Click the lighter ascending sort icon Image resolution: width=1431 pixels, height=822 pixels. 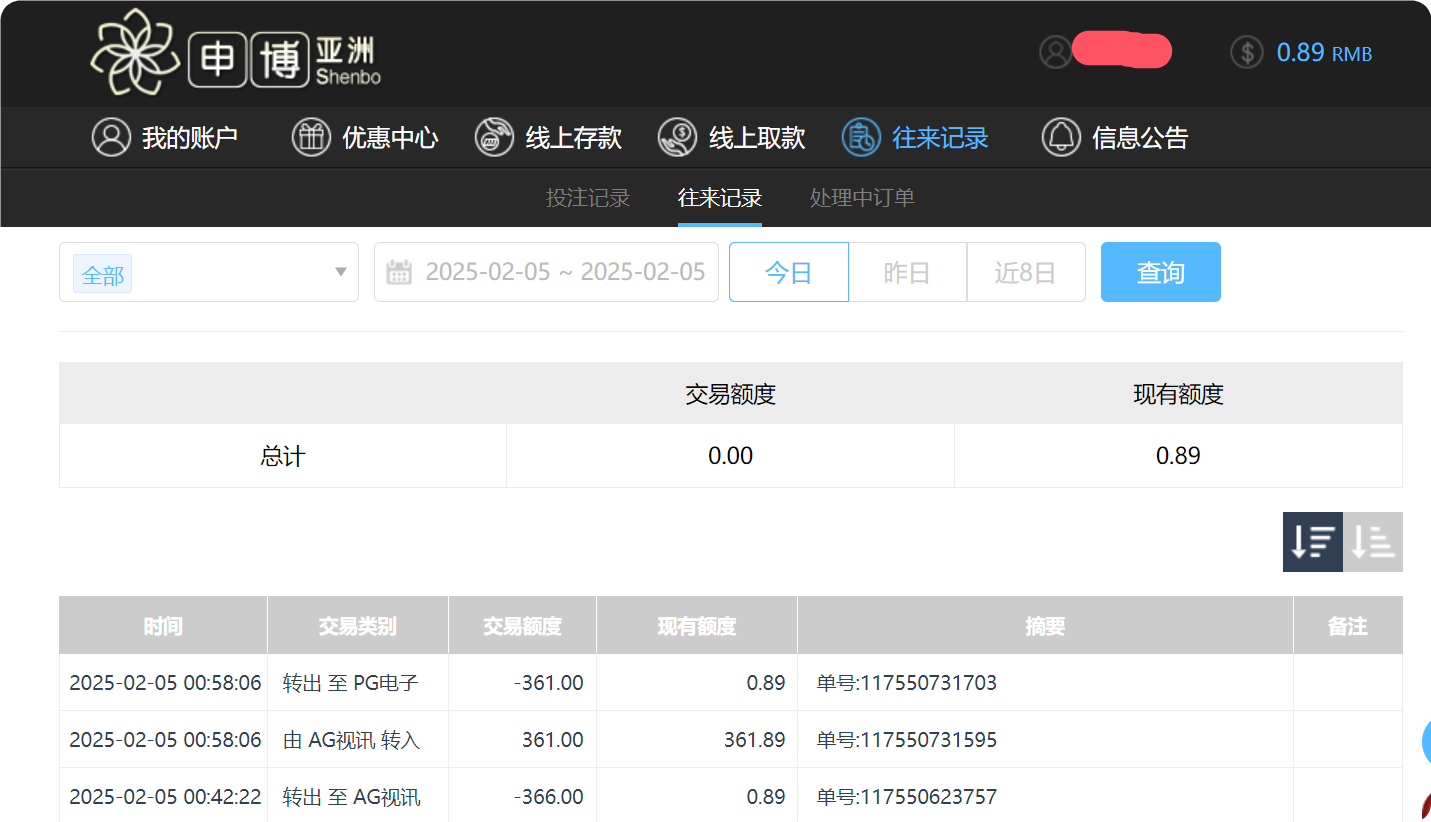[1372, 541]
